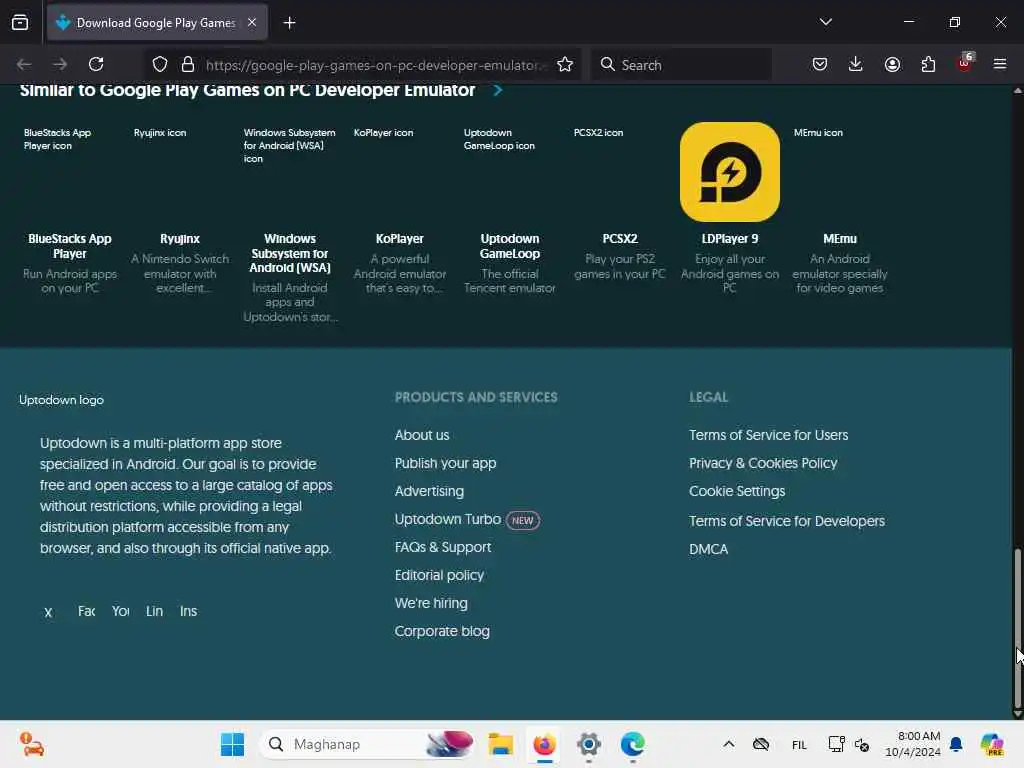Expand the Similar apps section chevron

tap(498, 90)
